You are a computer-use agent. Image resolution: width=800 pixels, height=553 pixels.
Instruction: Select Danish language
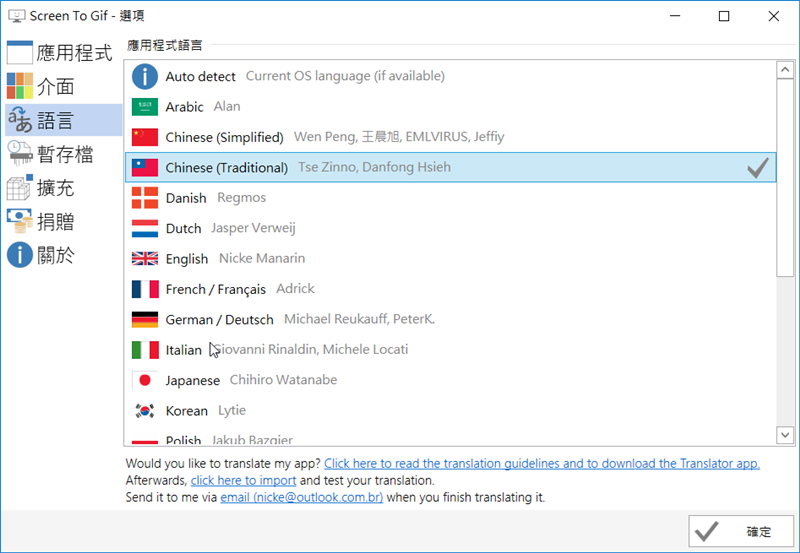tap(451, 198)
